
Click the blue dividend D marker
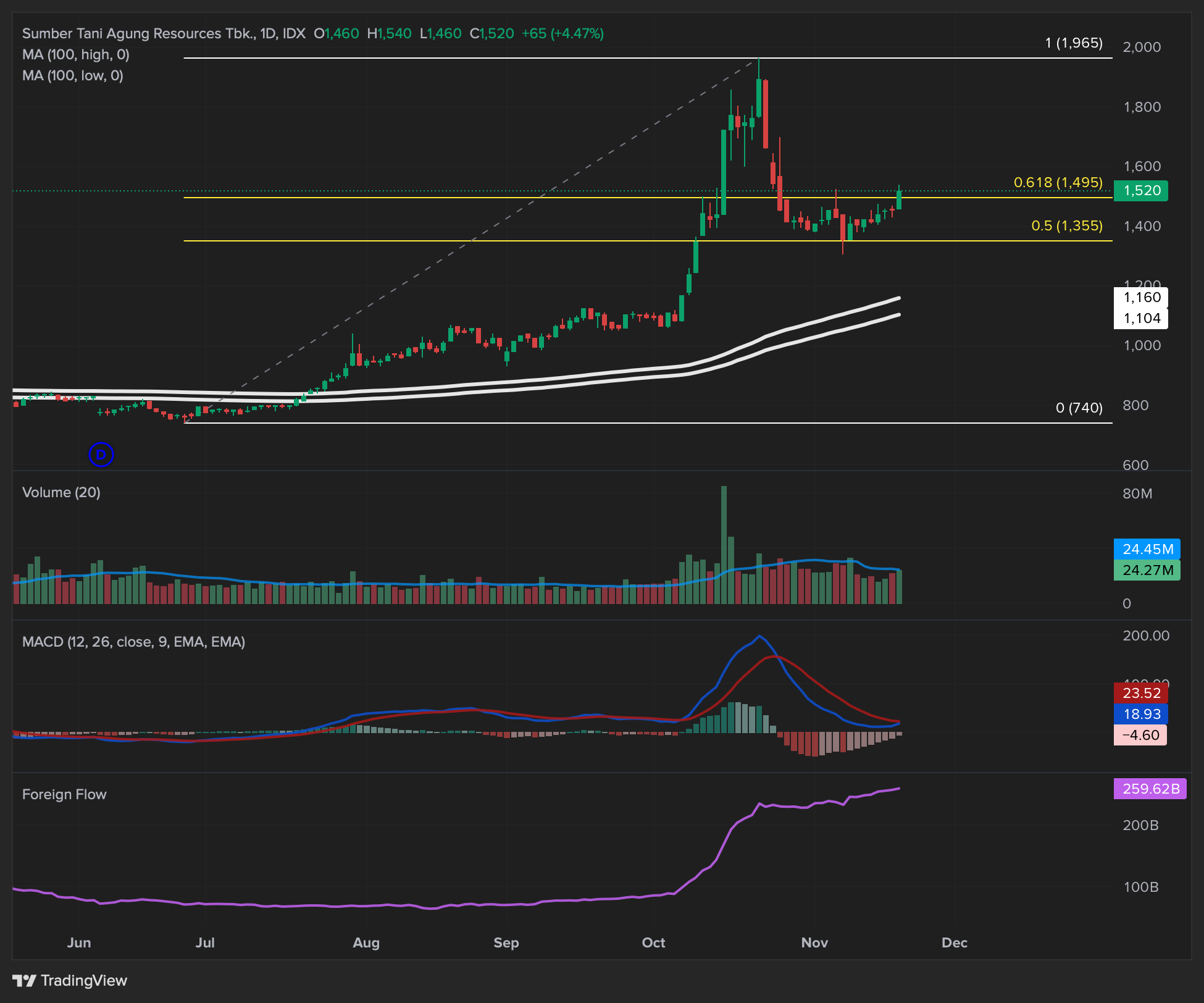101,455
